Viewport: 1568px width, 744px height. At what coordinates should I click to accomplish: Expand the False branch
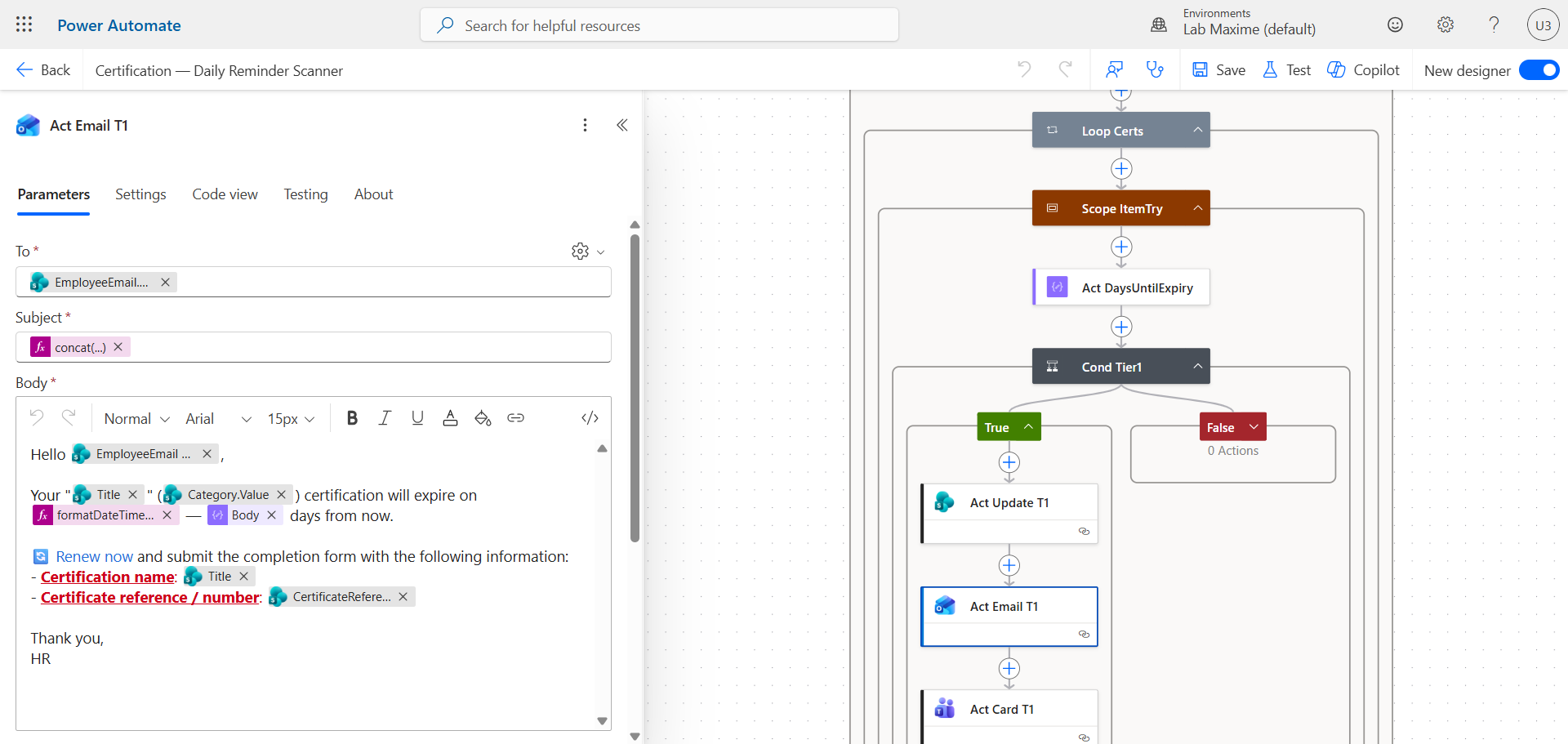(1254, 426)
